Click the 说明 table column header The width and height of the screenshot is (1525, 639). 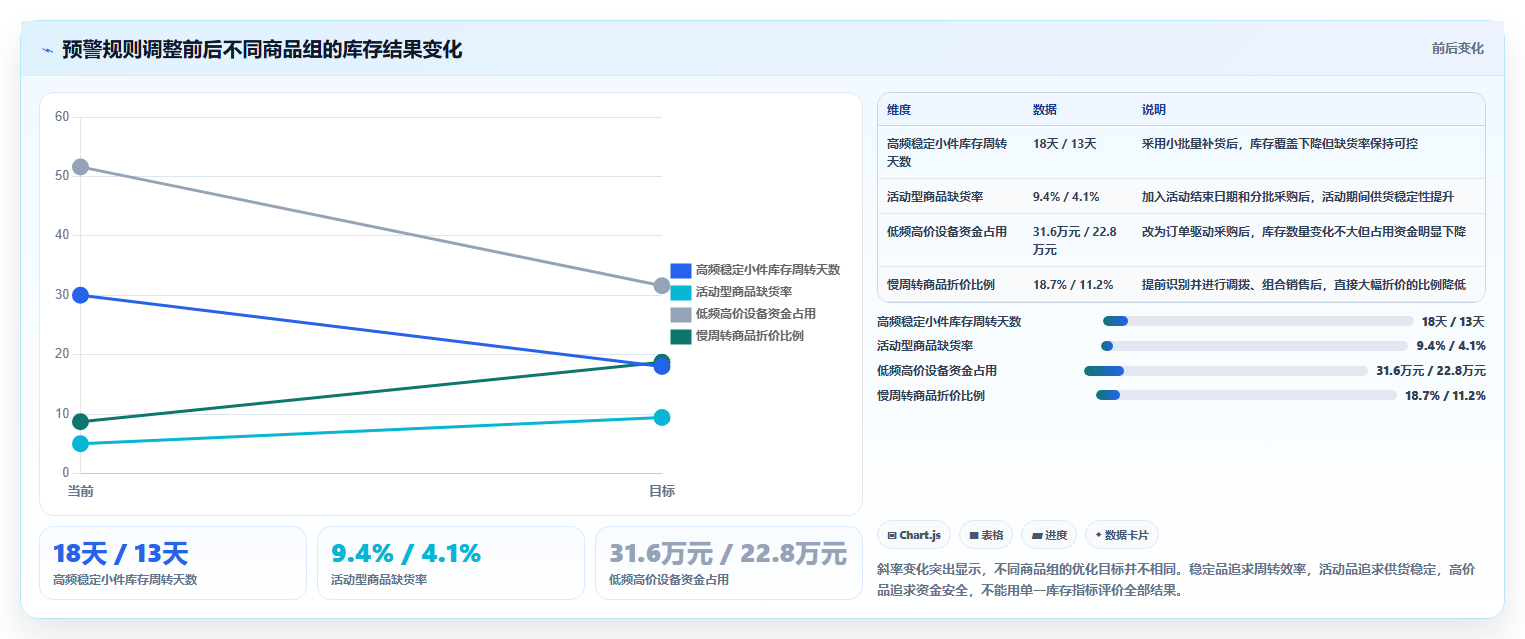1154,110
